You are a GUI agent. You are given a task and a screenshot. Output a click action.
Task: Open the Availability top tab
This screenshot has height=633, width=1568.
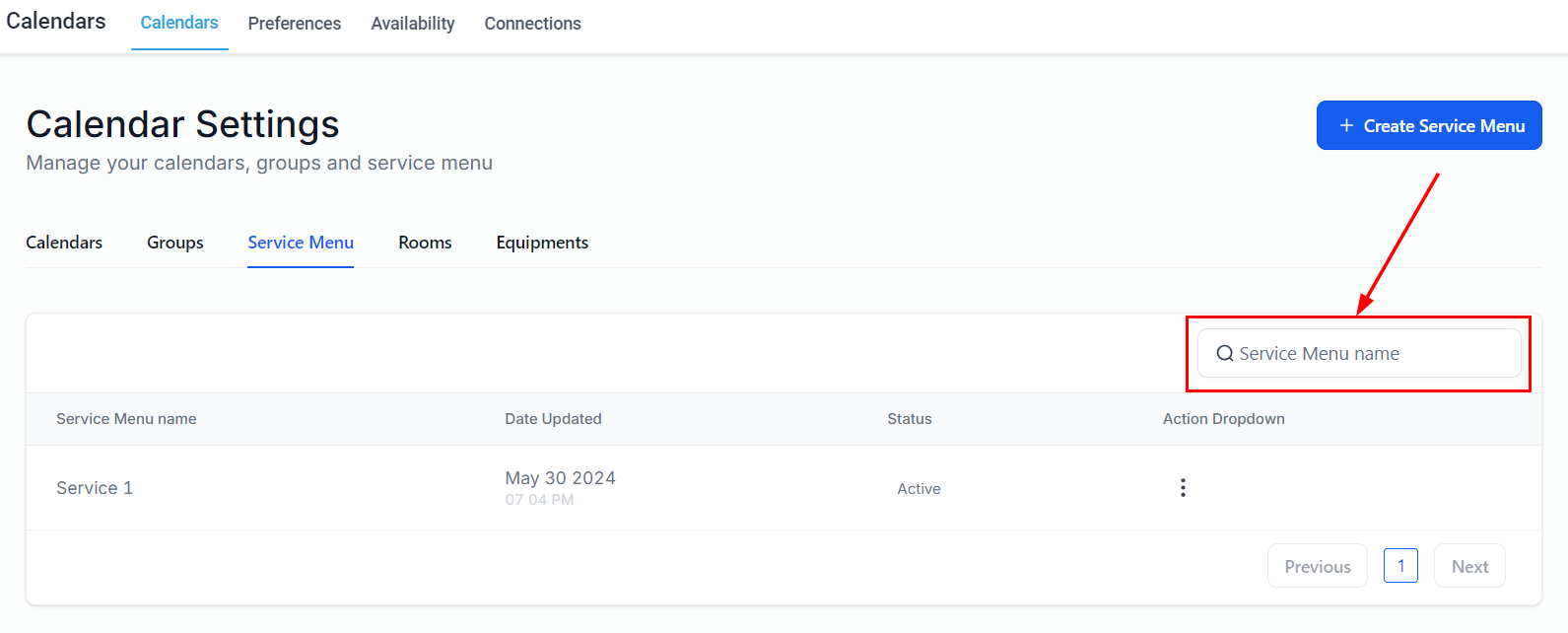[x=412, y=24]
